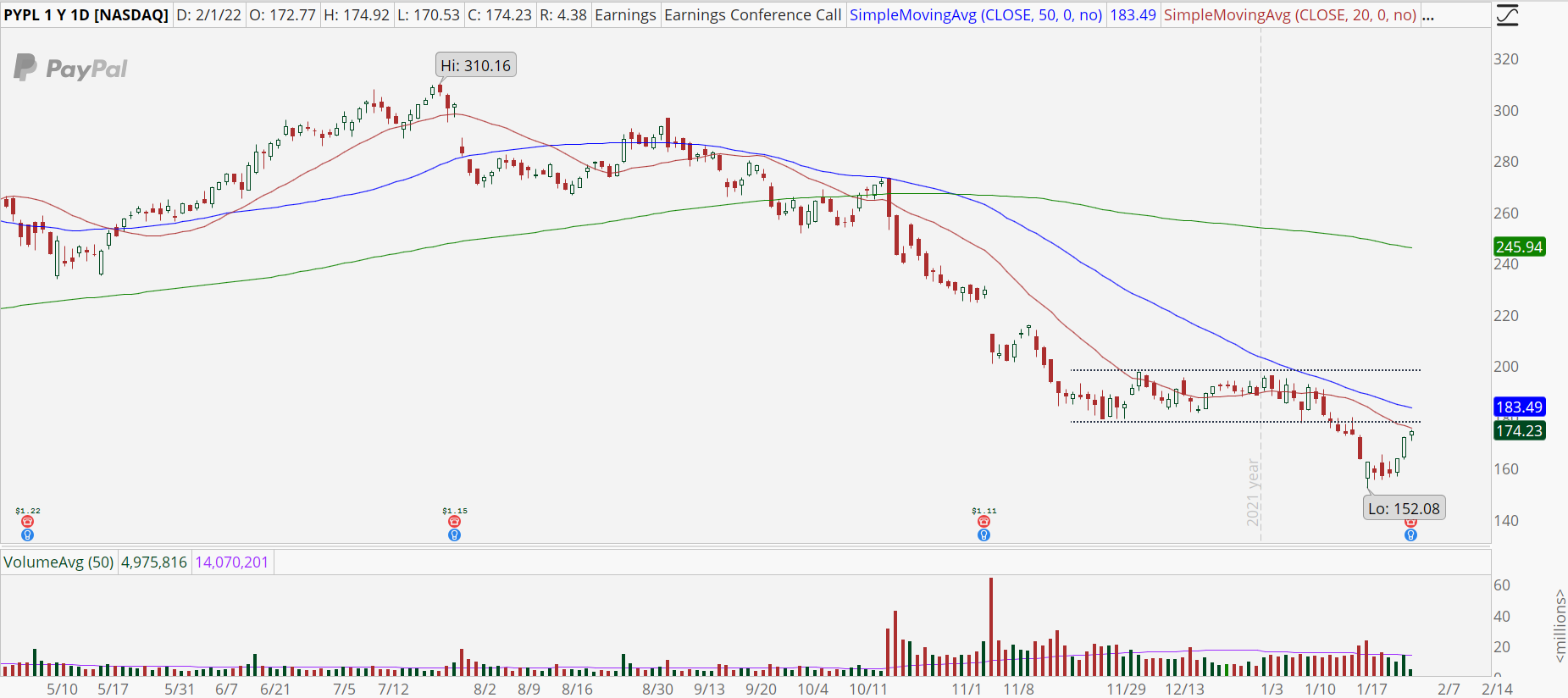Click the C: 174.23 close value
This screenshot has height=698, width=1568.
pos(500,15)
